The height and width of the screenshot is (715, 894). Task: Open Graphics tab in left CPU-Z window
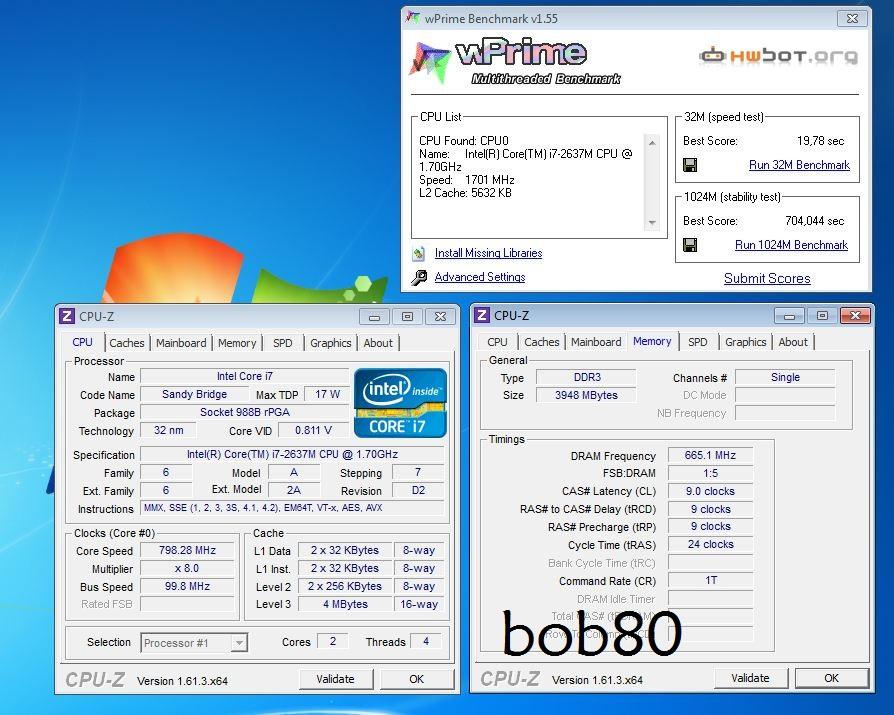coord(330,343)
